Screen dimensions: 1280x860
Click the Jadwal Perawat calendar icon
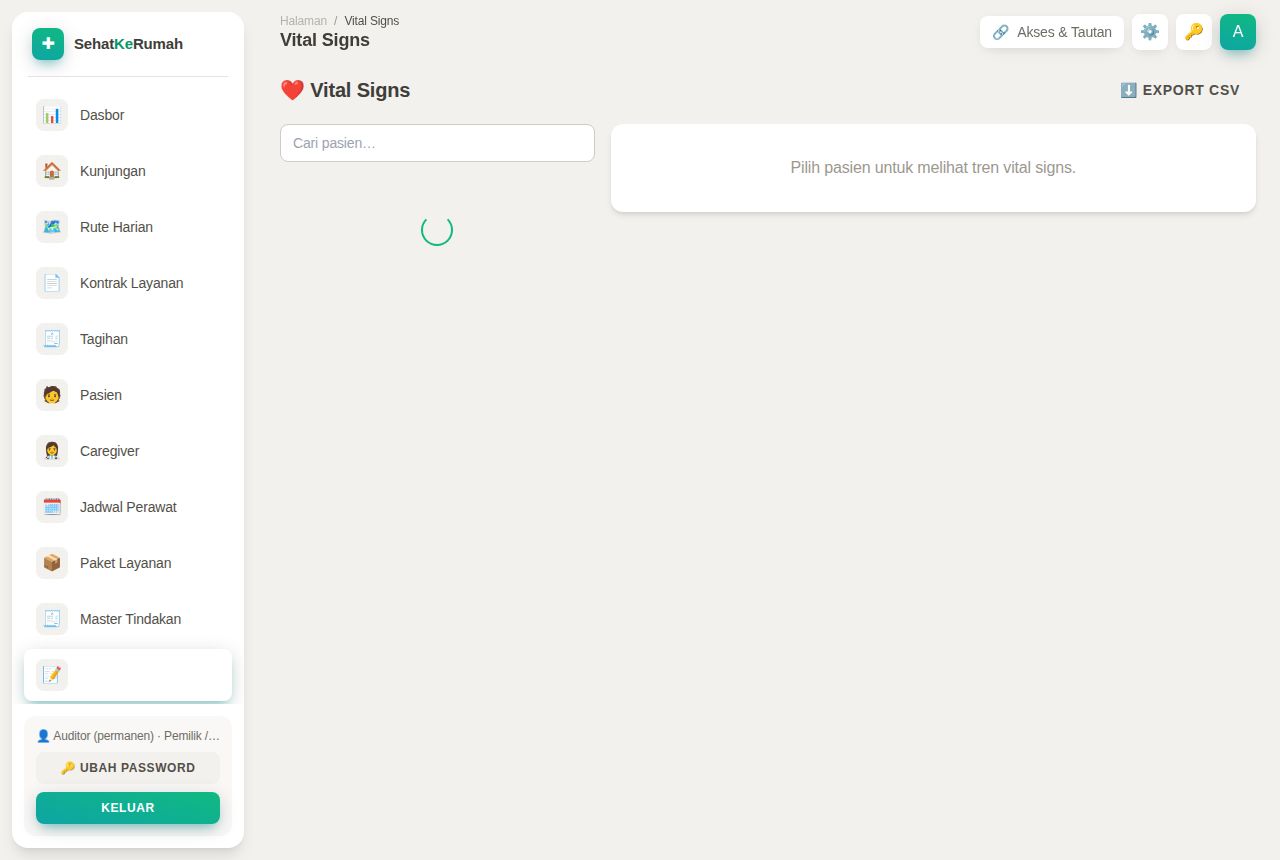(52, 507)
